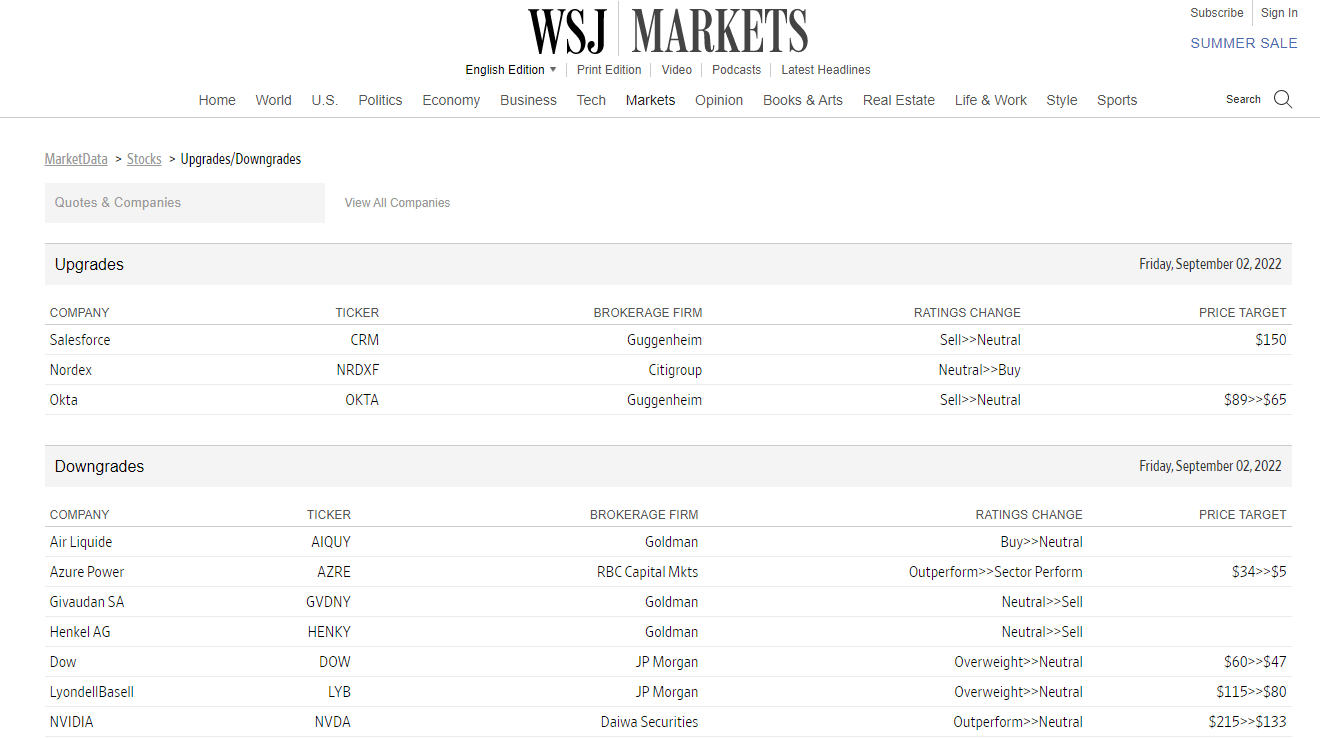Open View All Companies link
This screenshot has height=738, width=1320.
[397, 203]
